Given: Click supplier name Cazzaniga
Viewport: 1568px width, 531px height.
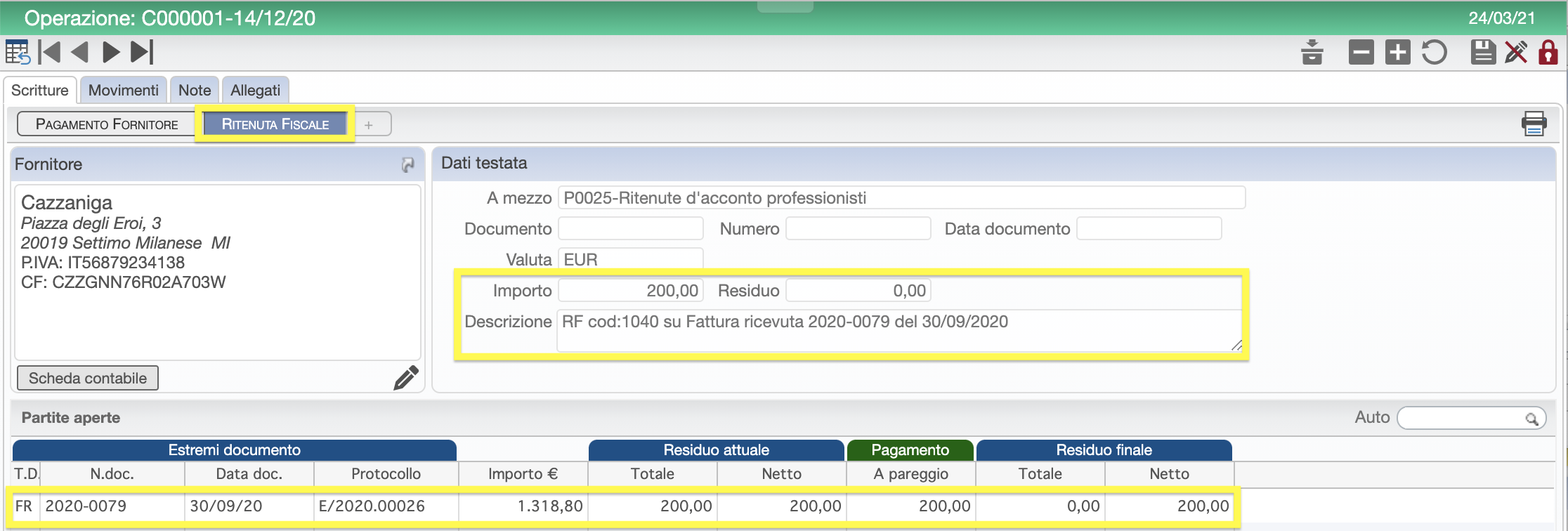Looking at the screenshot, I should click(x=67, y=202).
